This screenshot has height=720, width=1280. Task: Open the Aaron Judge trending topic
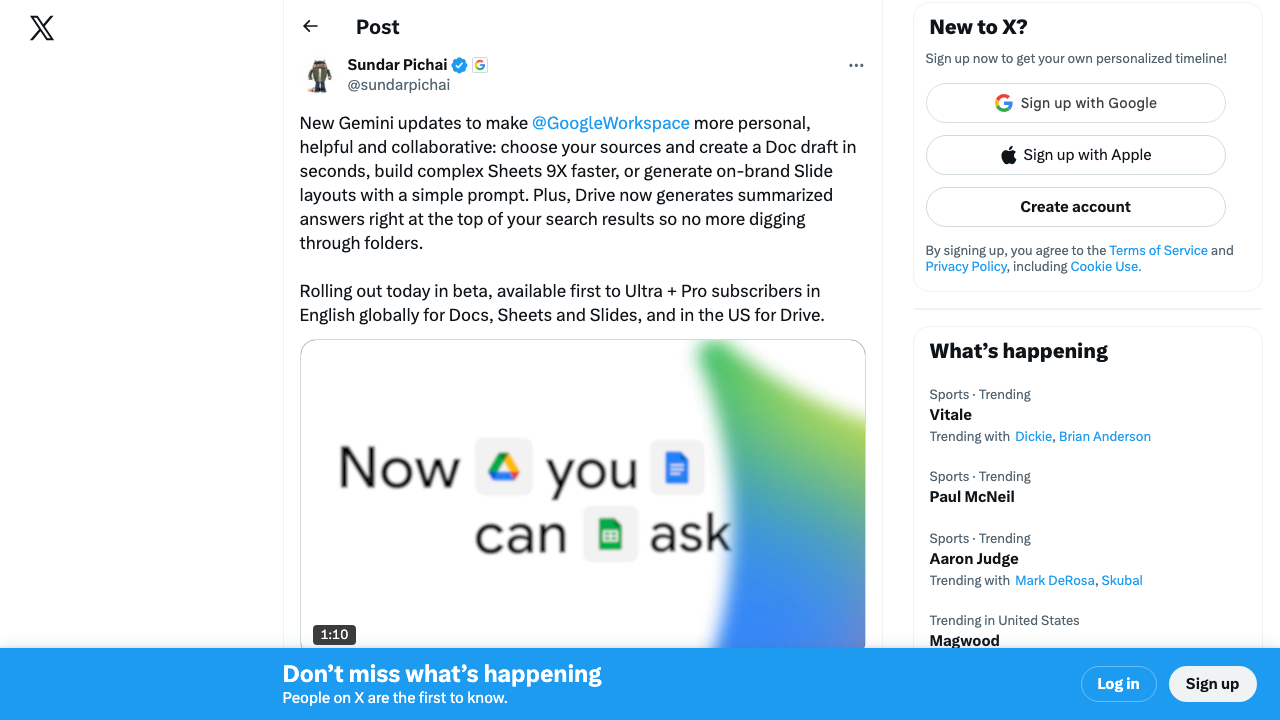click(x=974, y=559)
